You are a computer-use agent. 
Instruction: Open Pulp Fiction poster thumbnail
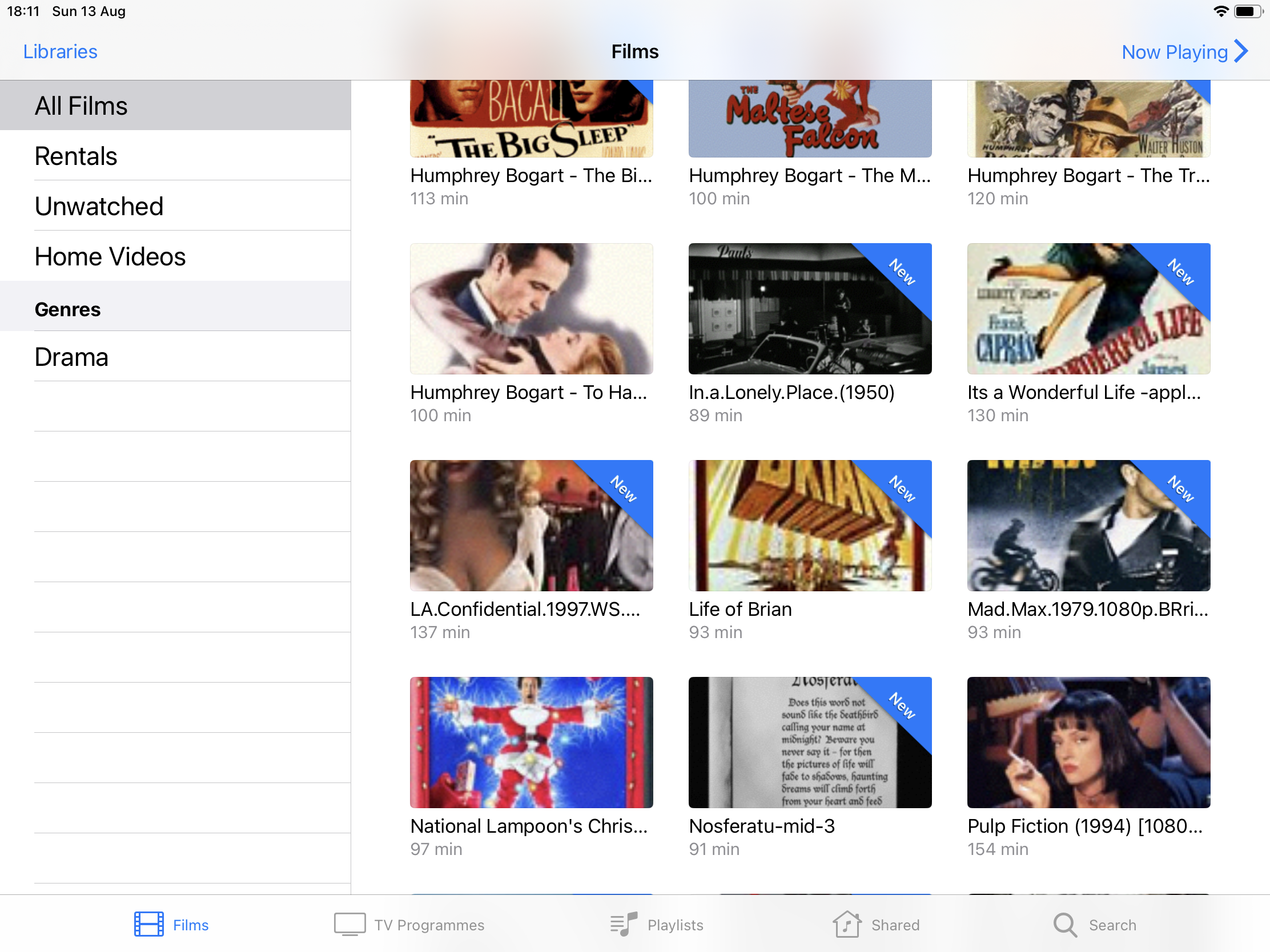coord(1088,743)
